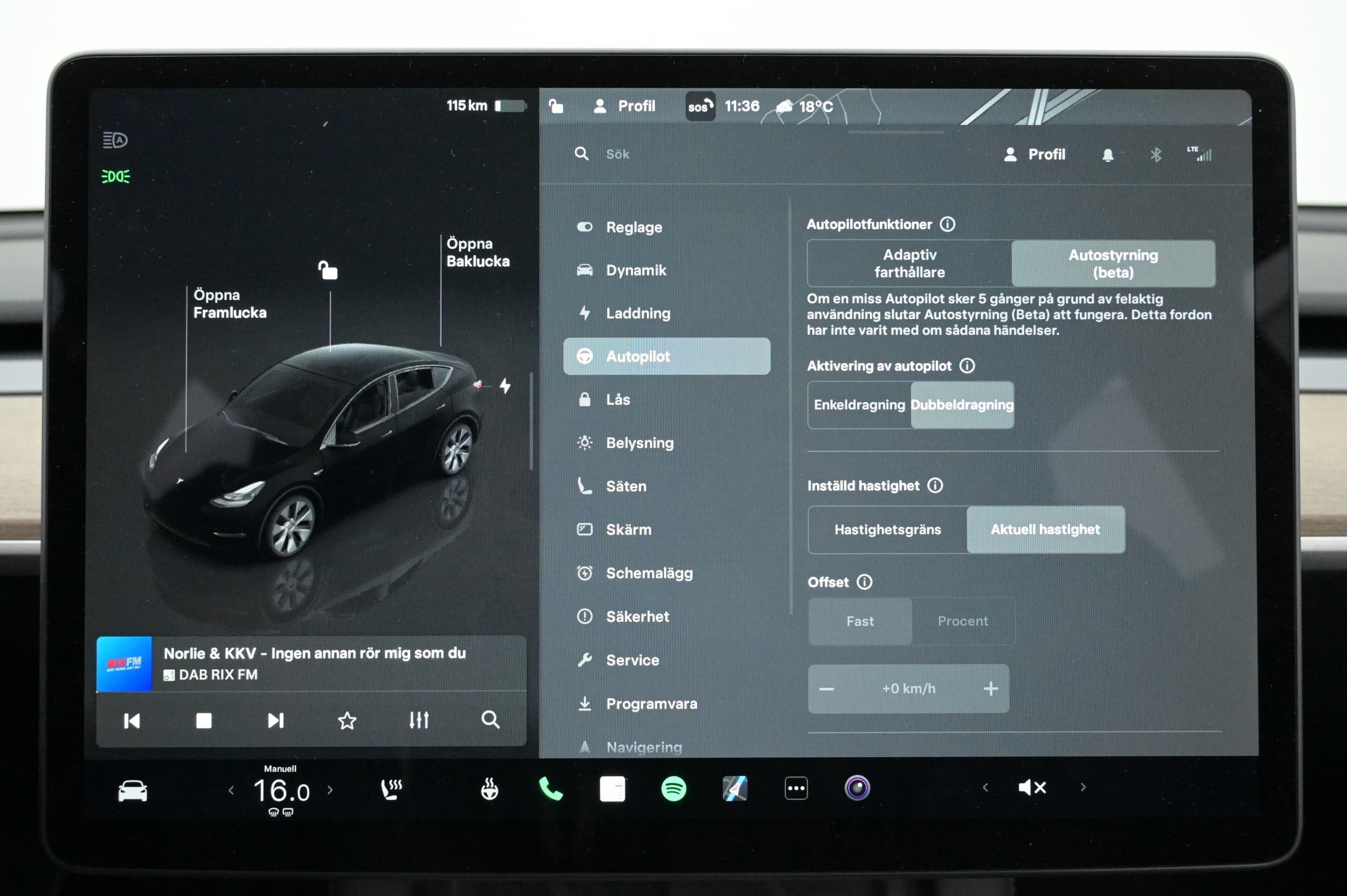Raise volume with right chevron

[1083, 787]
